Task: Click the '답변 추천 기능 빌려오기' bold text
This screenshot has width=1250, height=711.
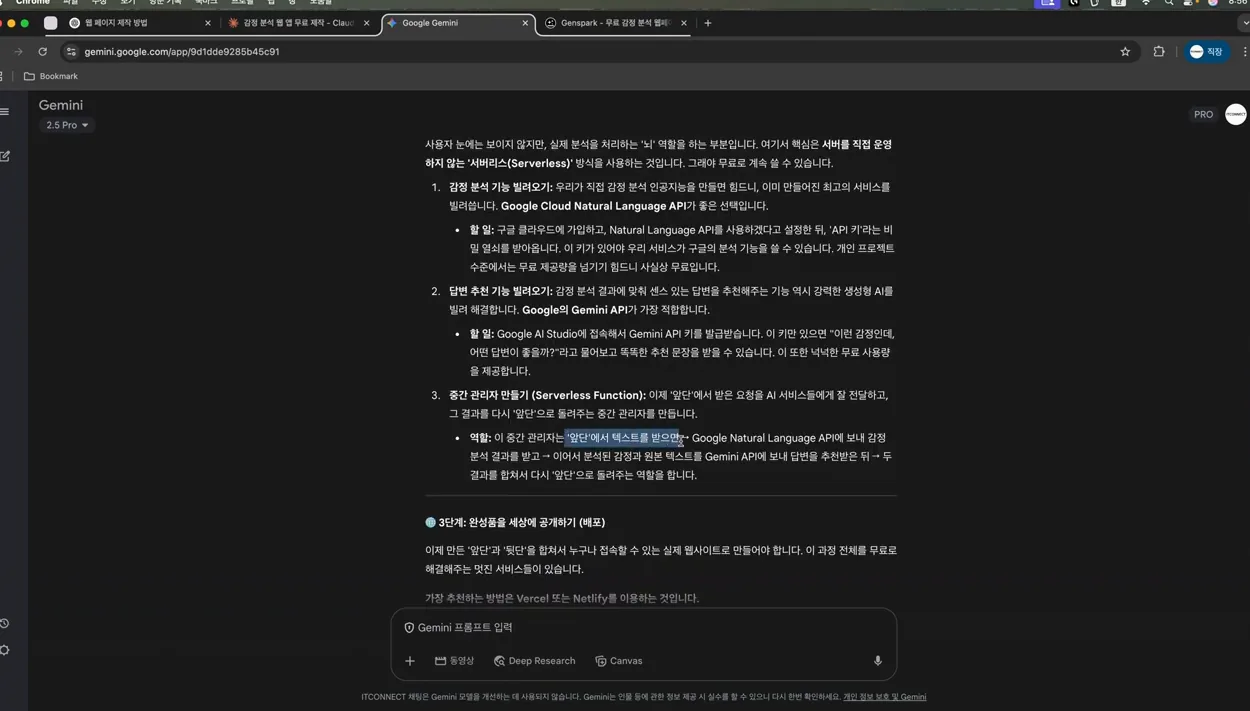Action: point(500,291)
